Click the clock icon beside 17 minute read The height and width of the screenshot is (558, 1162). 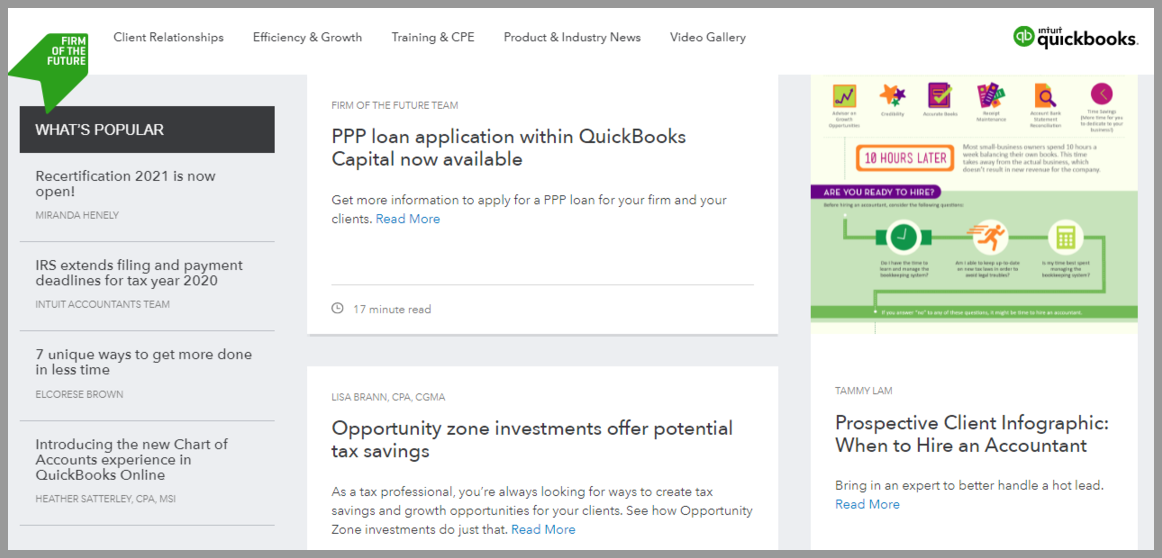(338, 308)
